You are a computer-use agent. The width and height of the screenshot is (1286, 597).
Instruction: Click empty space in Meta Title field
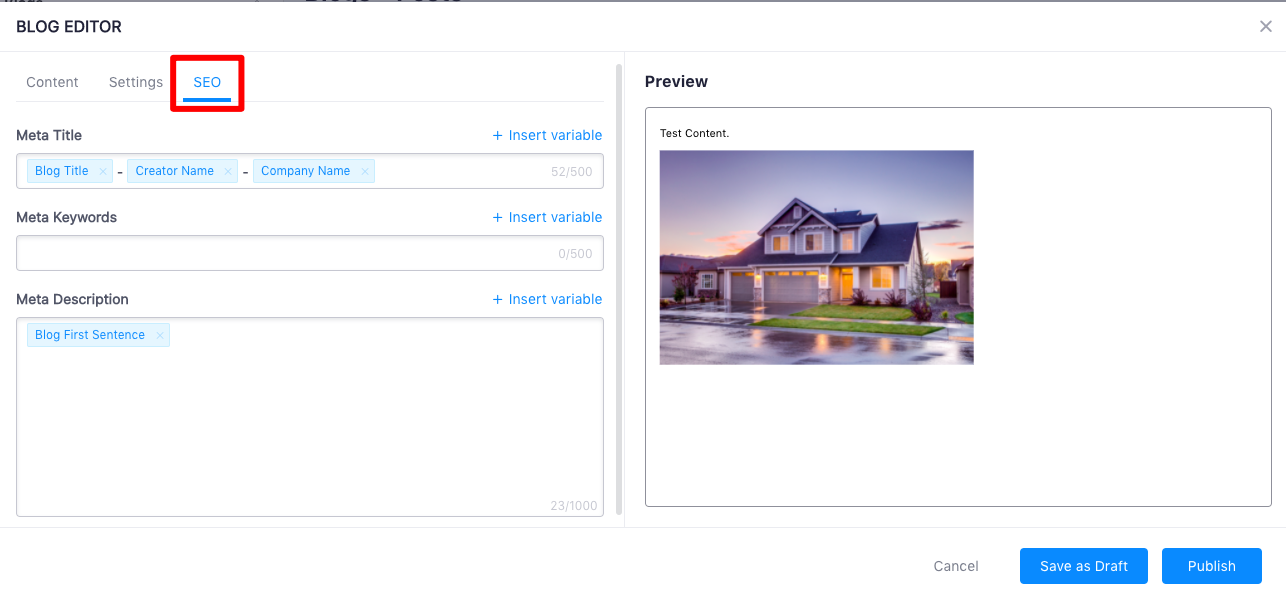tap(460, 172)
